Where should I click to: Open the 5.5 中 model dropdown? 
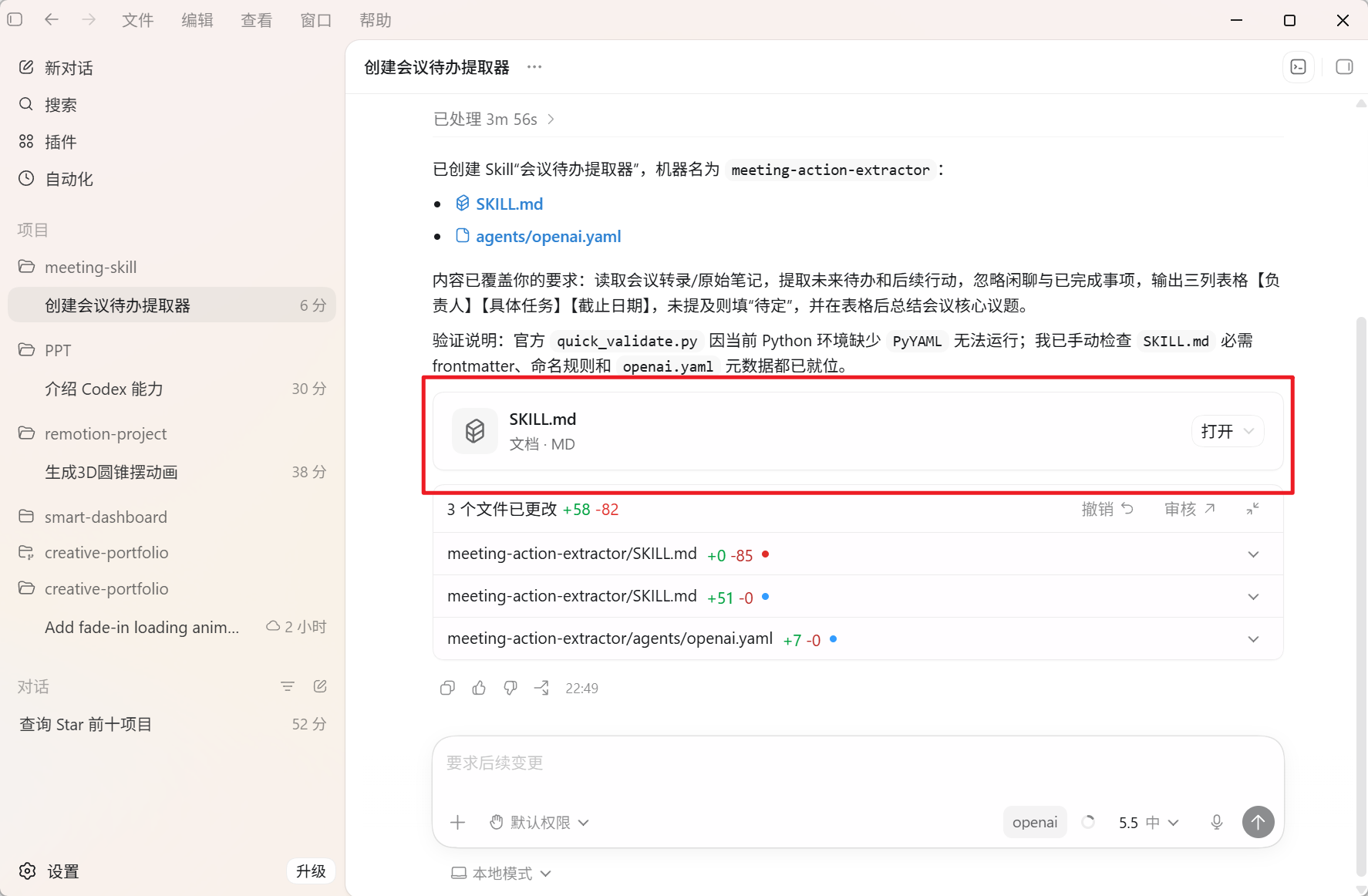click(1148, 823)
